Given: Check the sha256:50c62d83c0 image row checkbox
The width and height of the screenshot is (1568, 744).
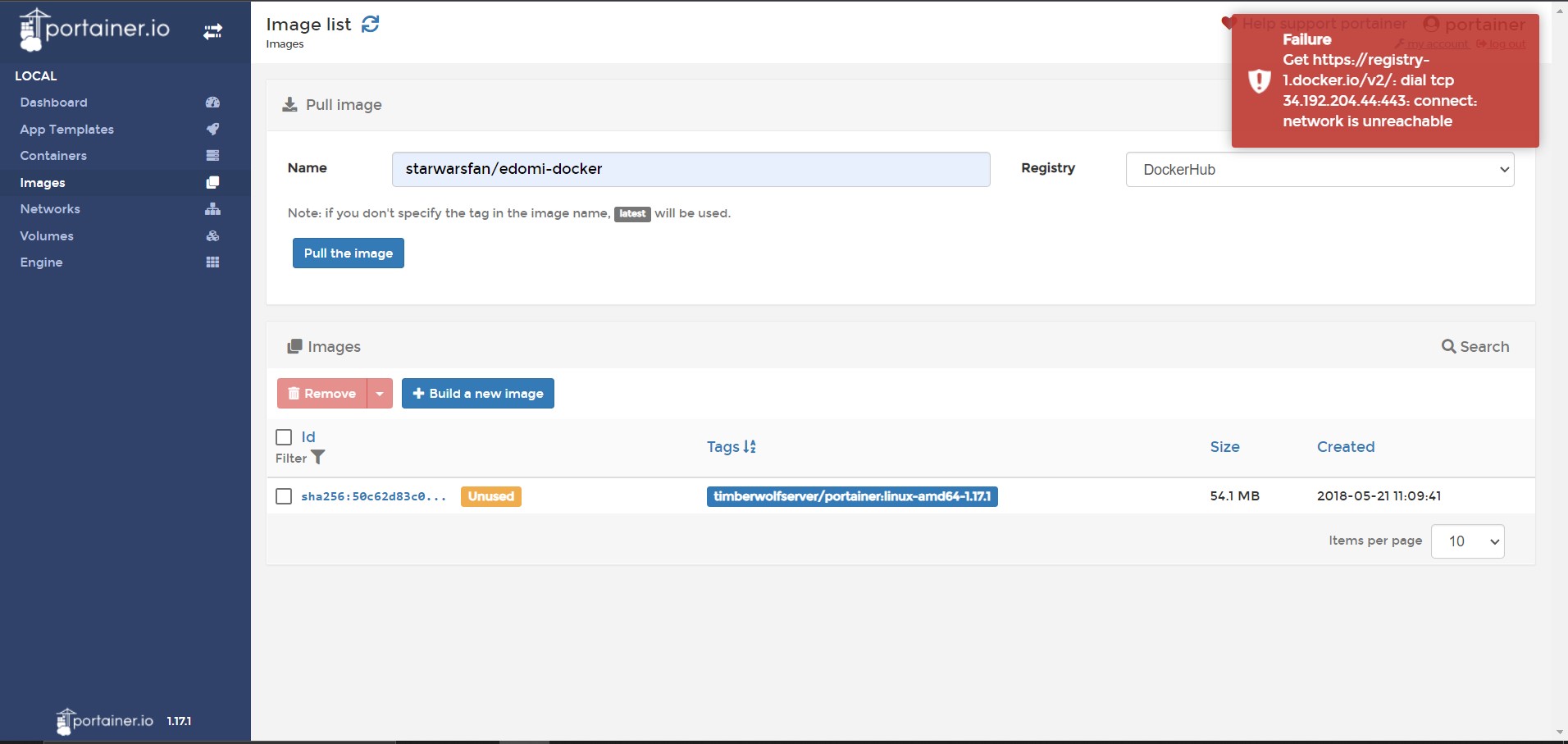Looking at the screenshot, I should point(284,496).
